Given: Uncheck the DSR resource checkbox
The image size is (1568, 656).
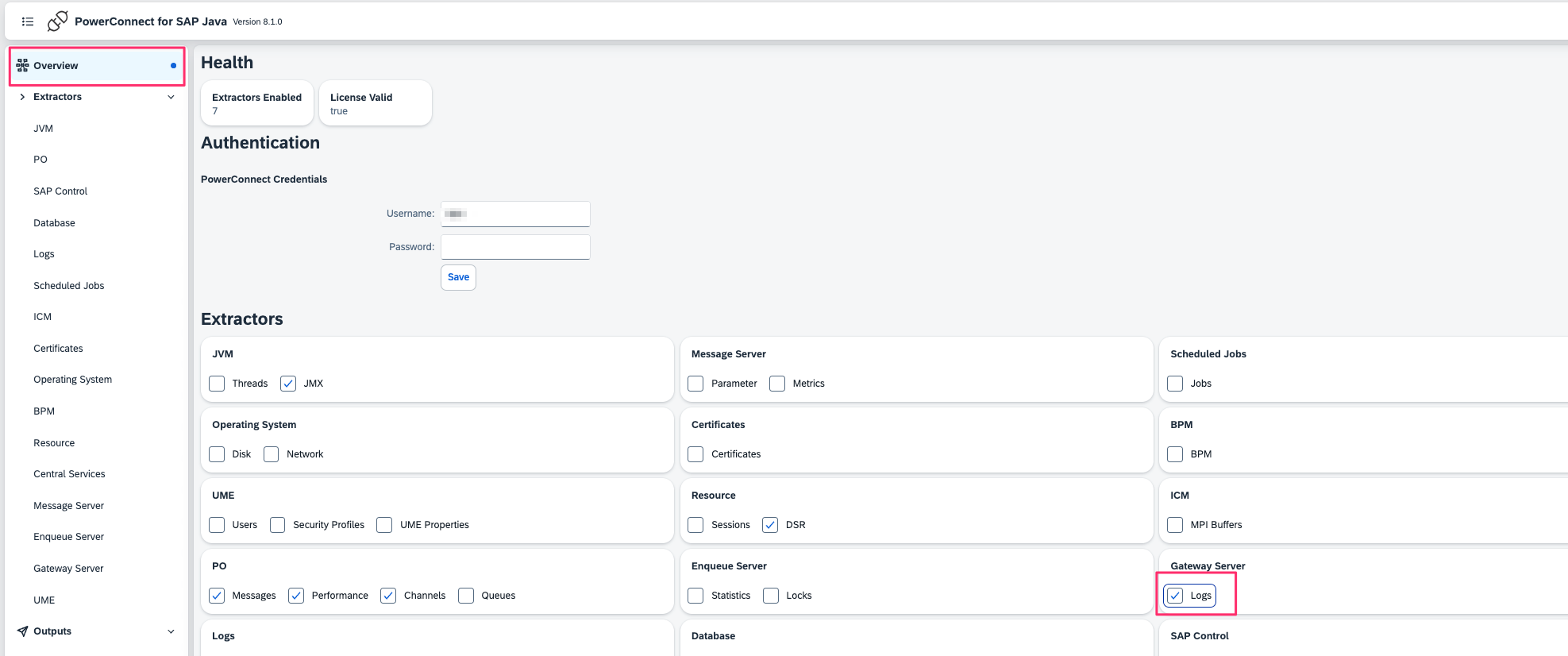Looking at the screenshot, I should (770, 525).
